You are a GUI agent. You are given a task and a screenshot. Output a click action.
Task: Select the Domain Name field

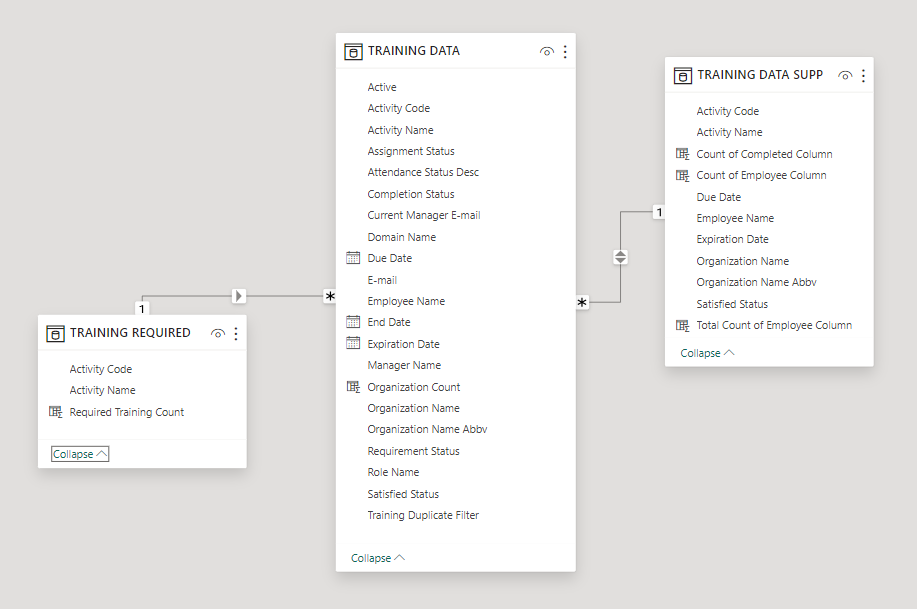[x=401, y=237]
